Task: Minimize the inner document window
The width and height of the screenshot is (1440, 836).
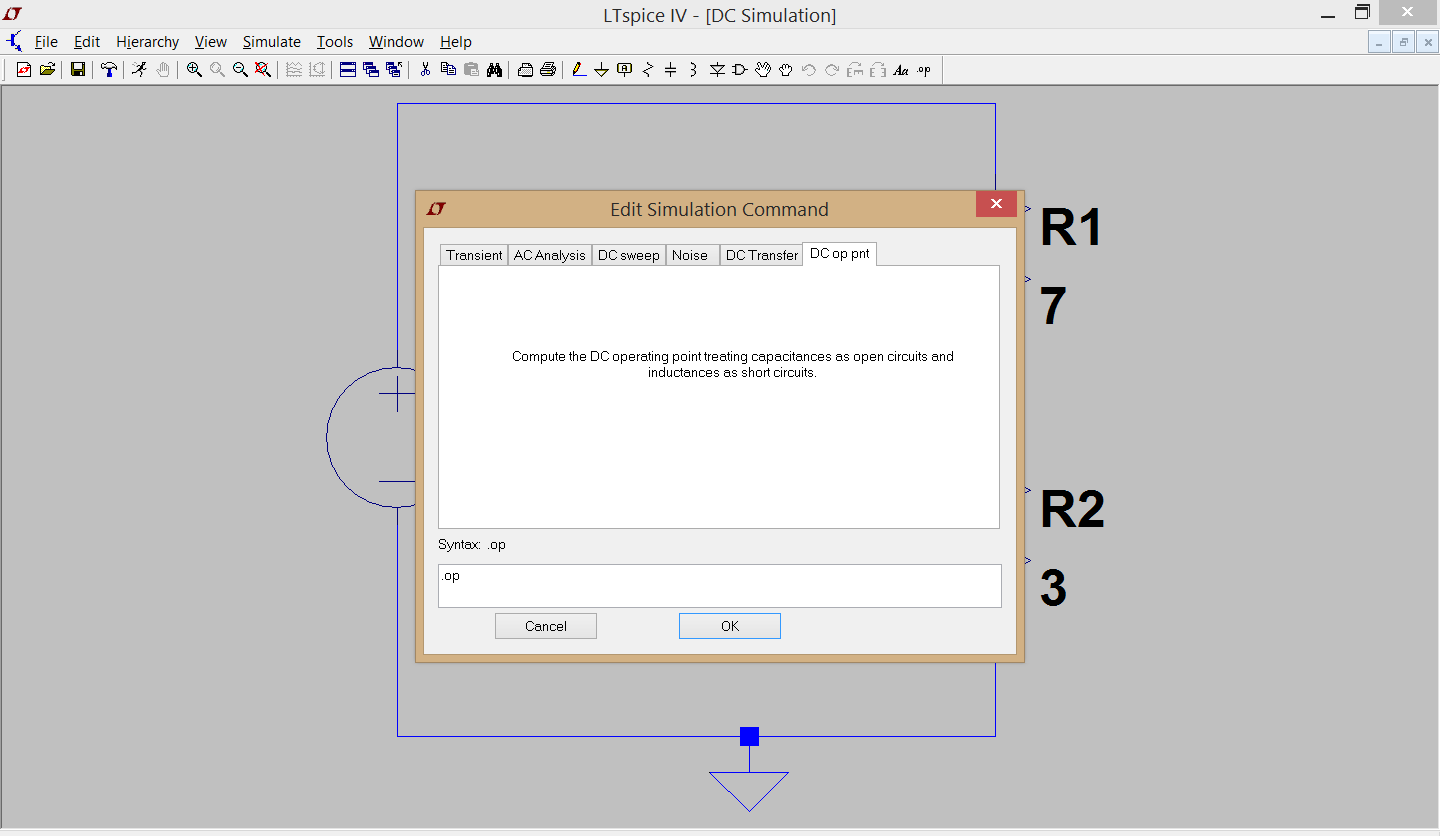Action: pyautogui.click(x=1380, y=42)
